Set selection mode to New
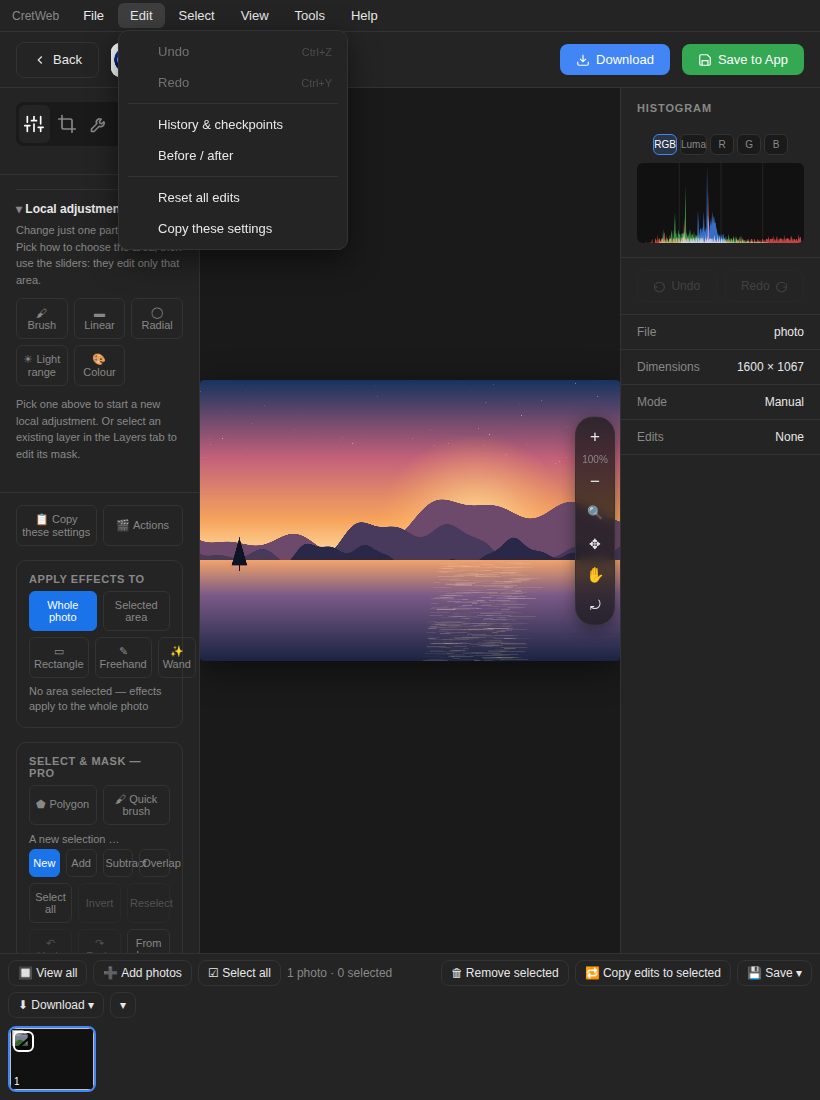 click(44, 863)
